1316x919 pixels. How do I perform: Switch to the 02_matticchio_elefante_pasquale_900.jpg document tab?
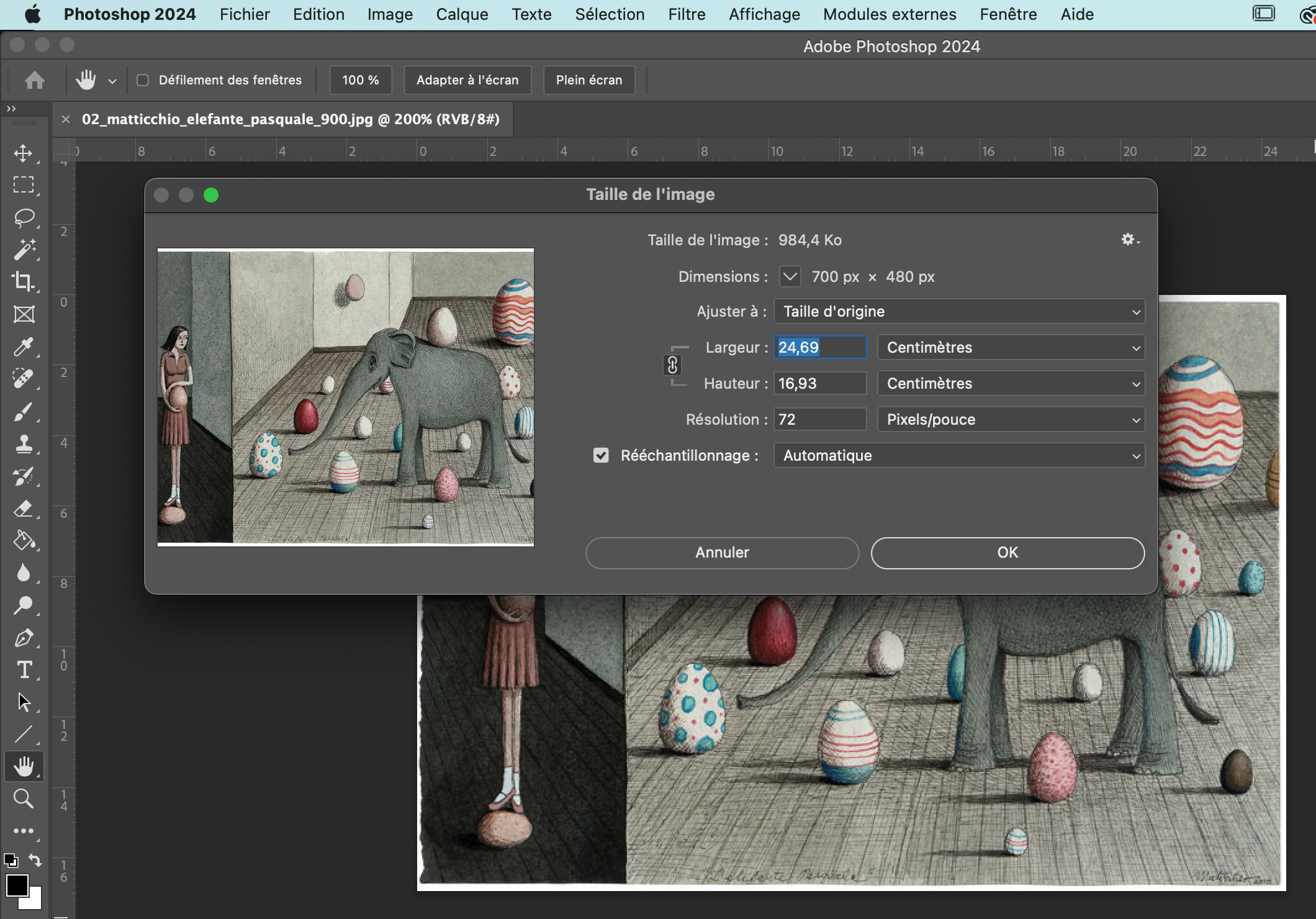point(291,119)
